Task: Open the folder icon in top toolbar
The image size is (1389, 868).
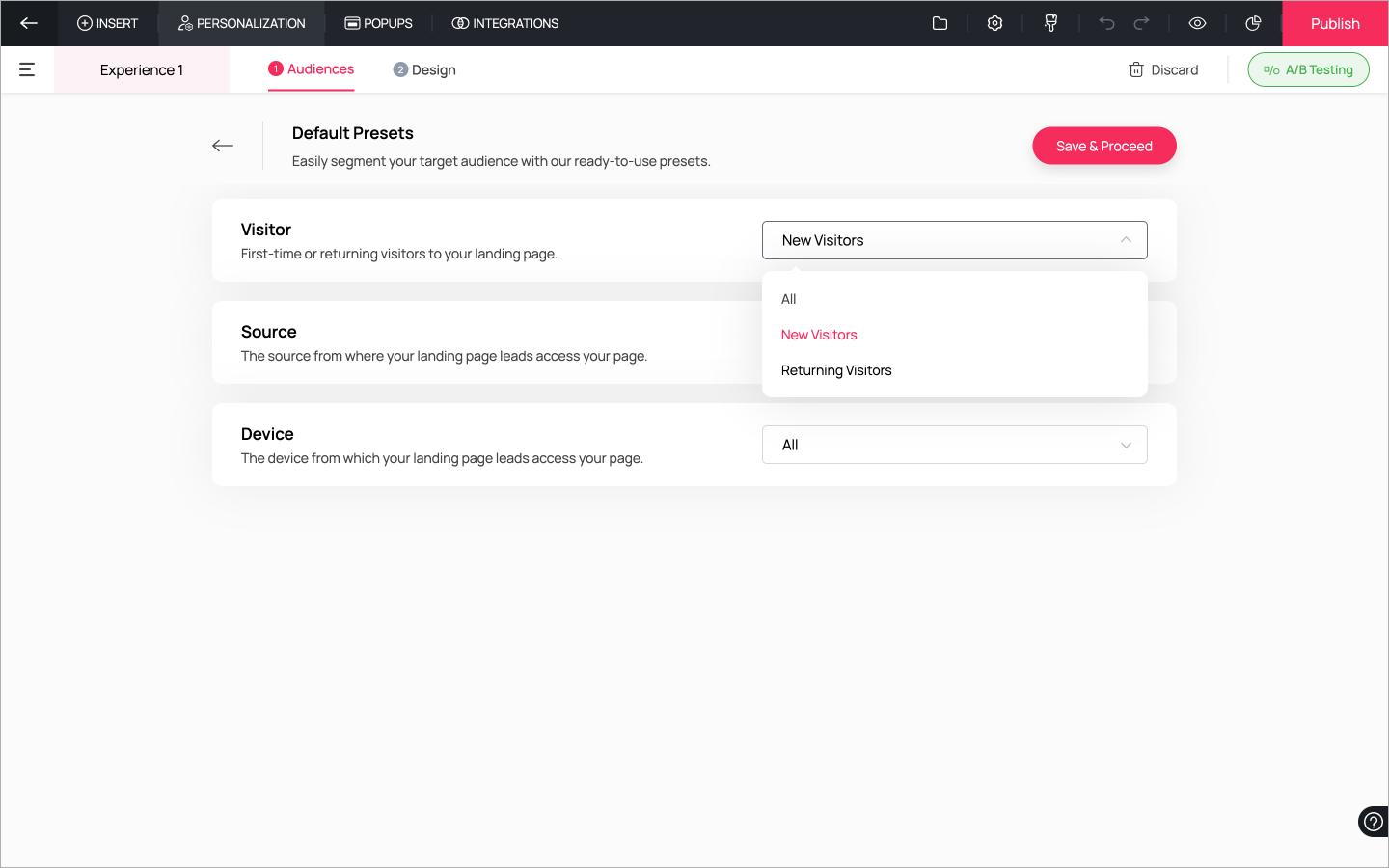Action: (x=940, y=23)
